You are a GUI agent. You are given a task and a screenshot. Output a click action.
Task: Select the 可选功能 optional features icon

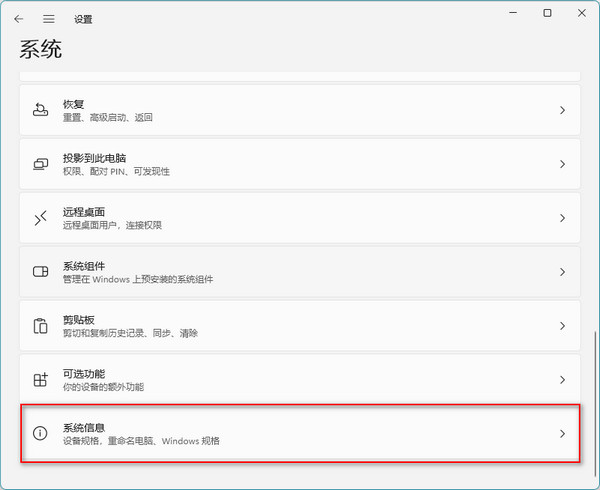click(x=40, y=380)
